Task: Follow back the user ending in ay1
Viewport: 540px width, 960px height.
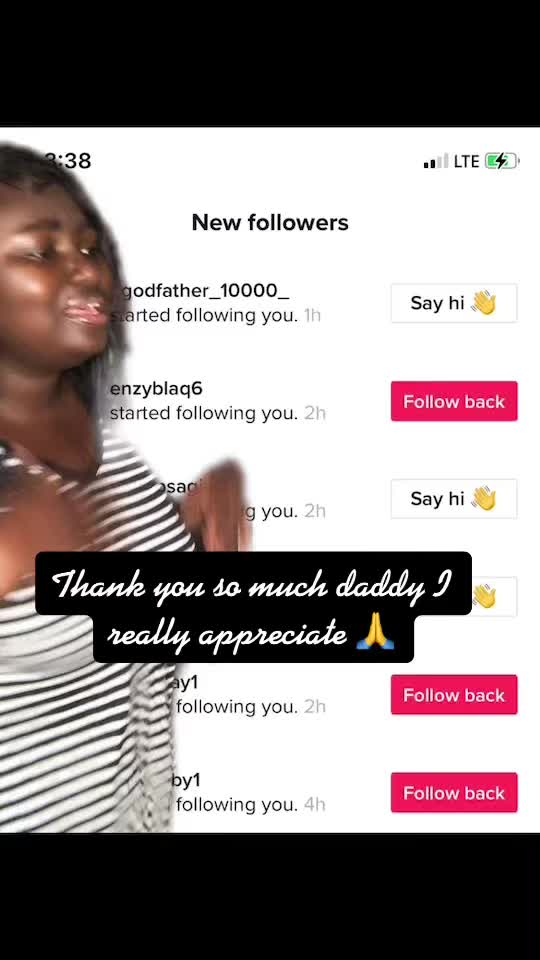Action: (x=454, y=695)
